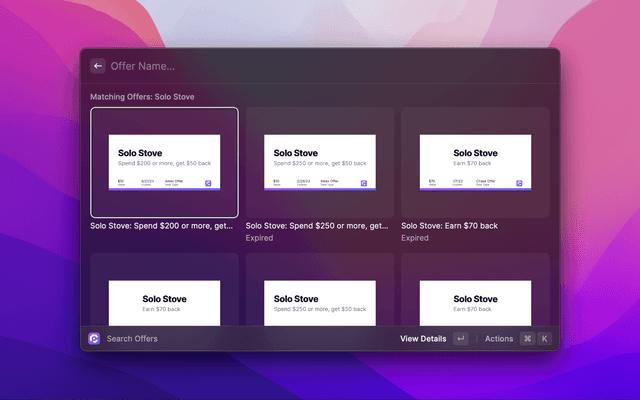Screen dimensions: 640x400
Task: Select the expired Earn $70 back offer card
Action: [x=475, y=162]
